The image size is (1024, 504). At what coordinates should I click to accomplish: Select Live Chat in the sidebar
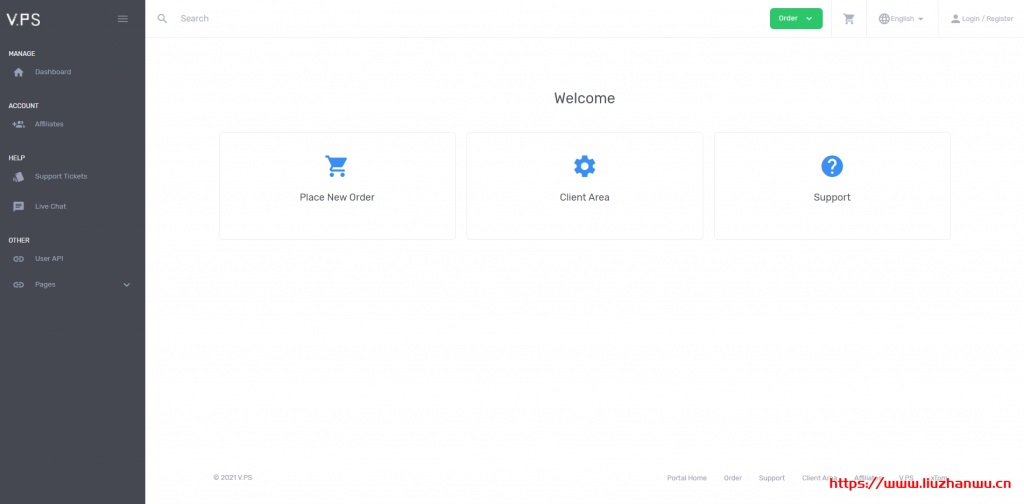pyautogui.click(x=50, y=207)
